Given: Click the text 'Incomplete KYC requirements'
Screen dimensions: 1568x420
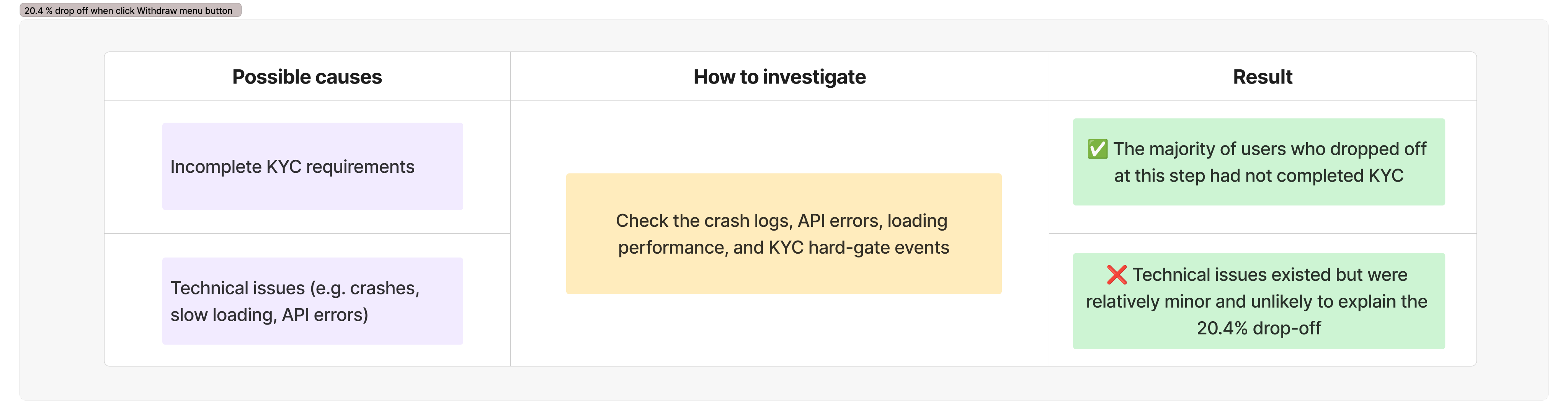Looking at the screenshot, I should 292,167.
